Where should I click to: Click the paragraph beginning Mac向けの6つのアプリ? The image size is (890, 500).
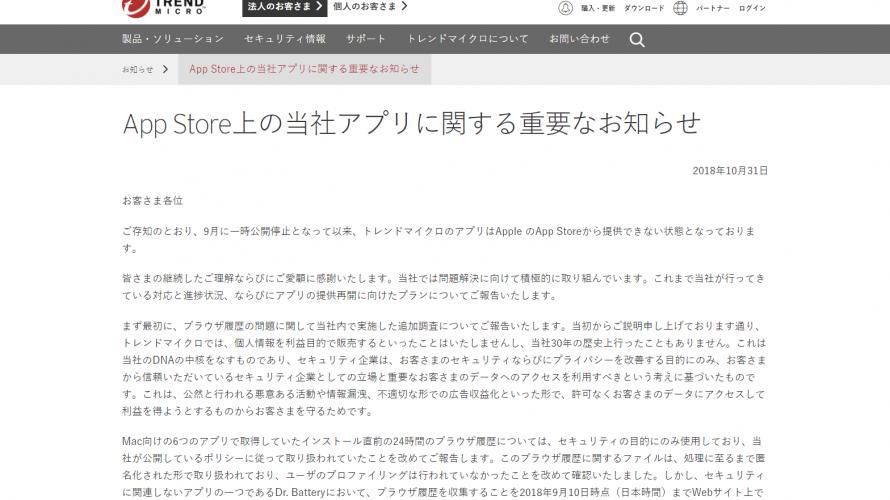click(x=443, y=467)
